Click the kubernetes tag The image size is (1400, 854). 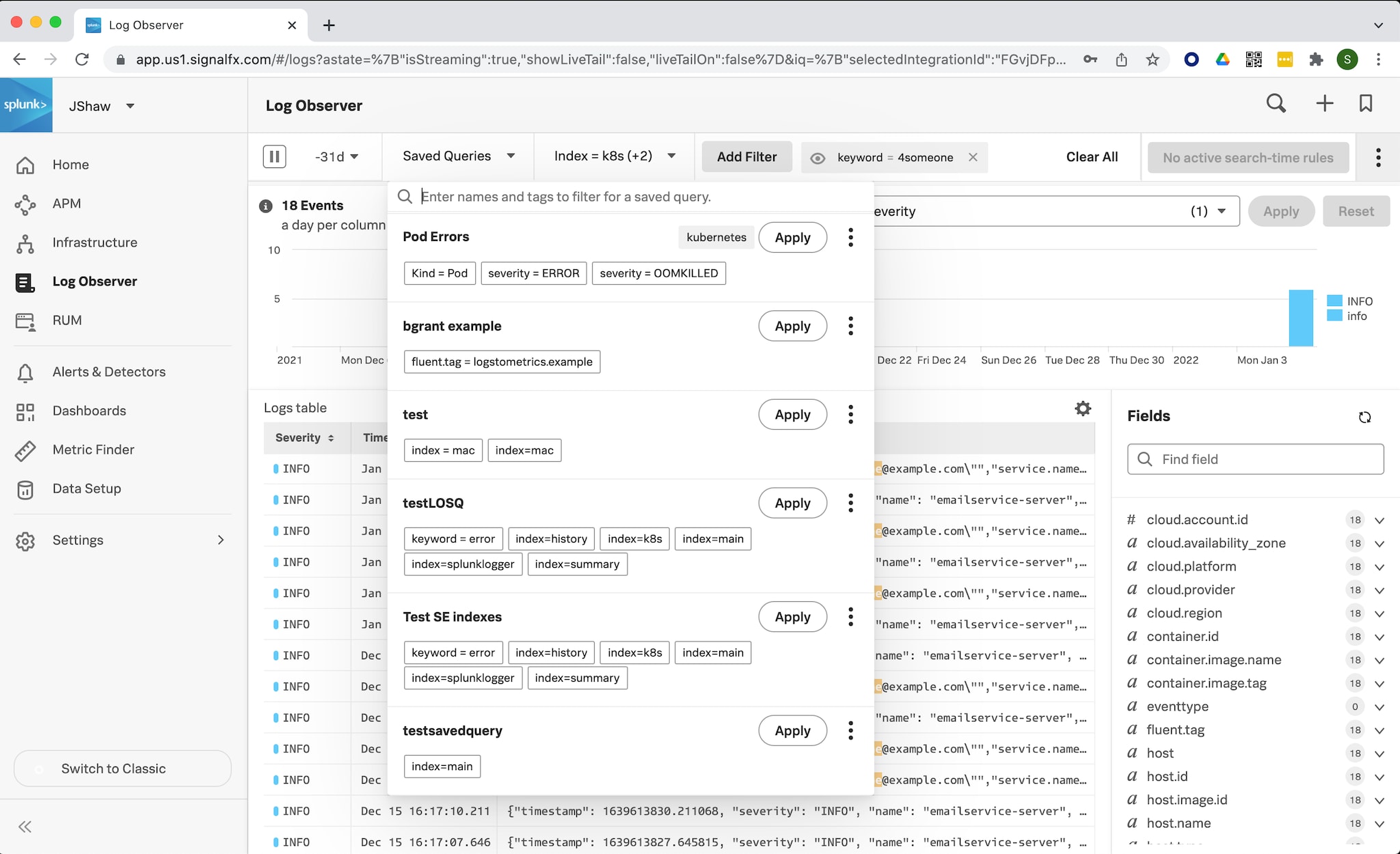click(x=716, y=238)
